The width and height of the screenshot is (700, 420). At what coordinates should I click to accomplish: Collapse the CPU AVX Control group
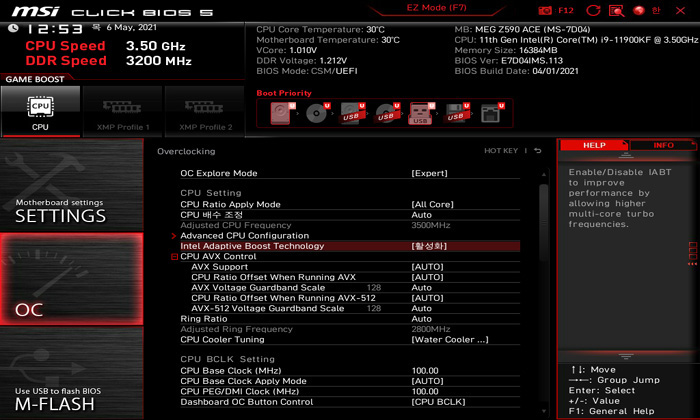tap(174, 257)
